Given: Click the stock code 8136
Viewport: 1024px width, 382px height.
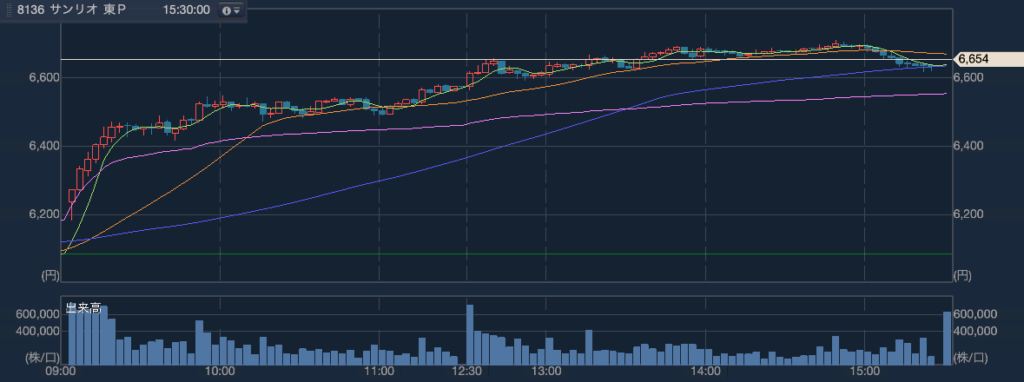Looking at the screenshot, I should (31, 10).
